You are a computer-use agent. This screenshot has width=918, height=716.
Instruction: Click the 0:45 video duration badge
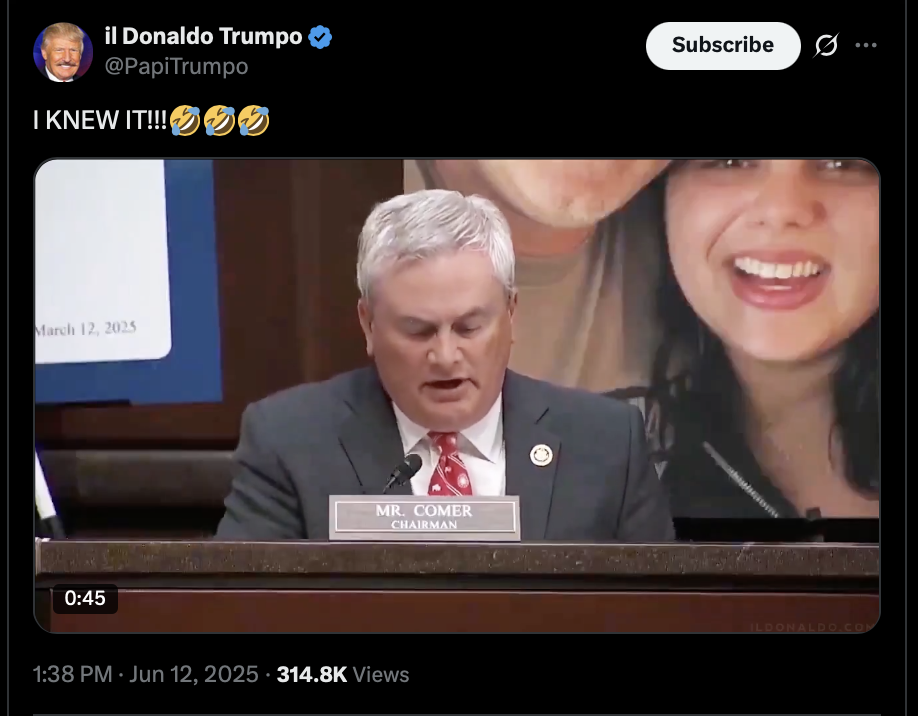(85, 598)
